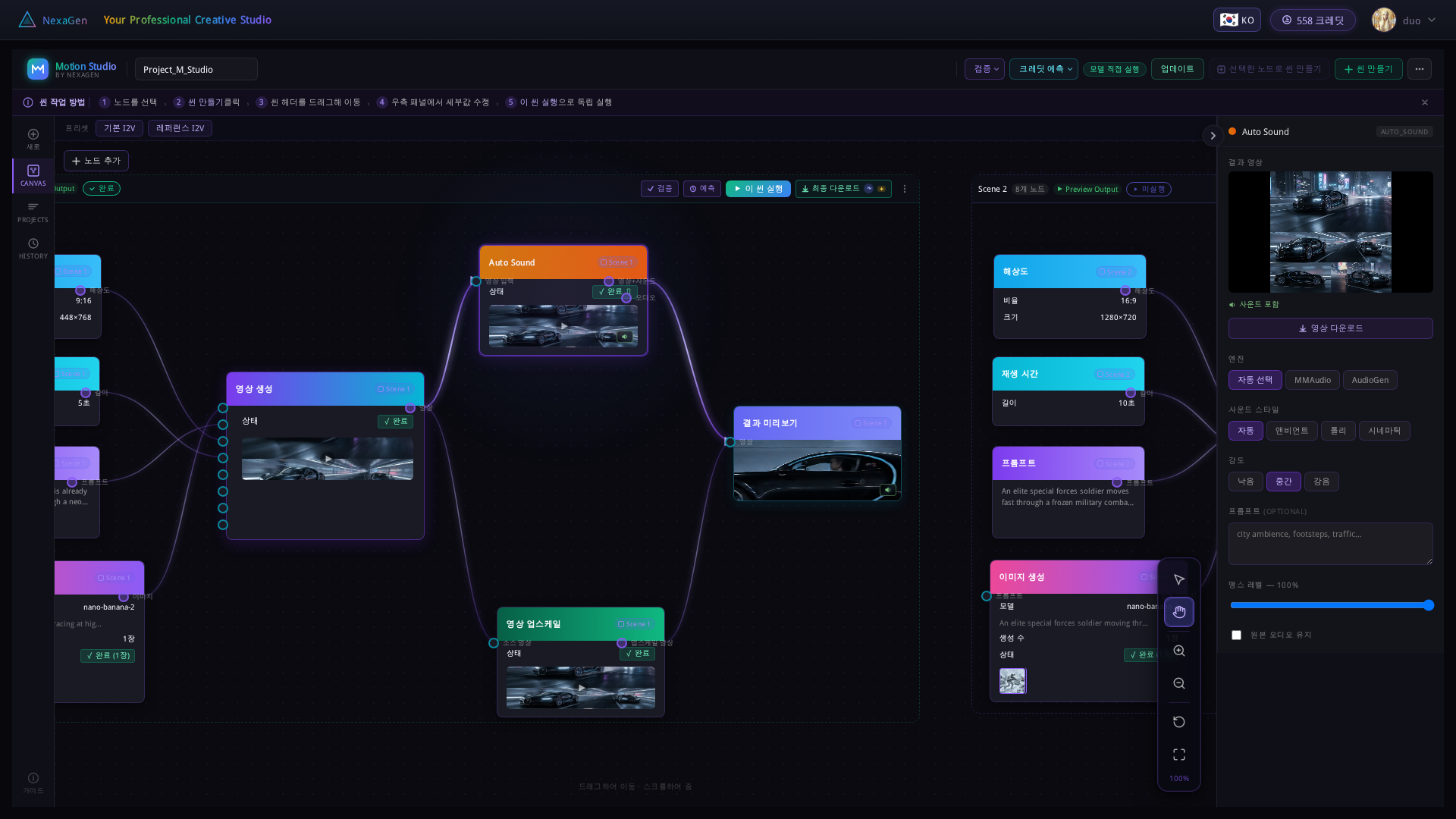The image size is (1456, 819).
Task: Click the 모델 직접 실행 button
Action: 1115,69
